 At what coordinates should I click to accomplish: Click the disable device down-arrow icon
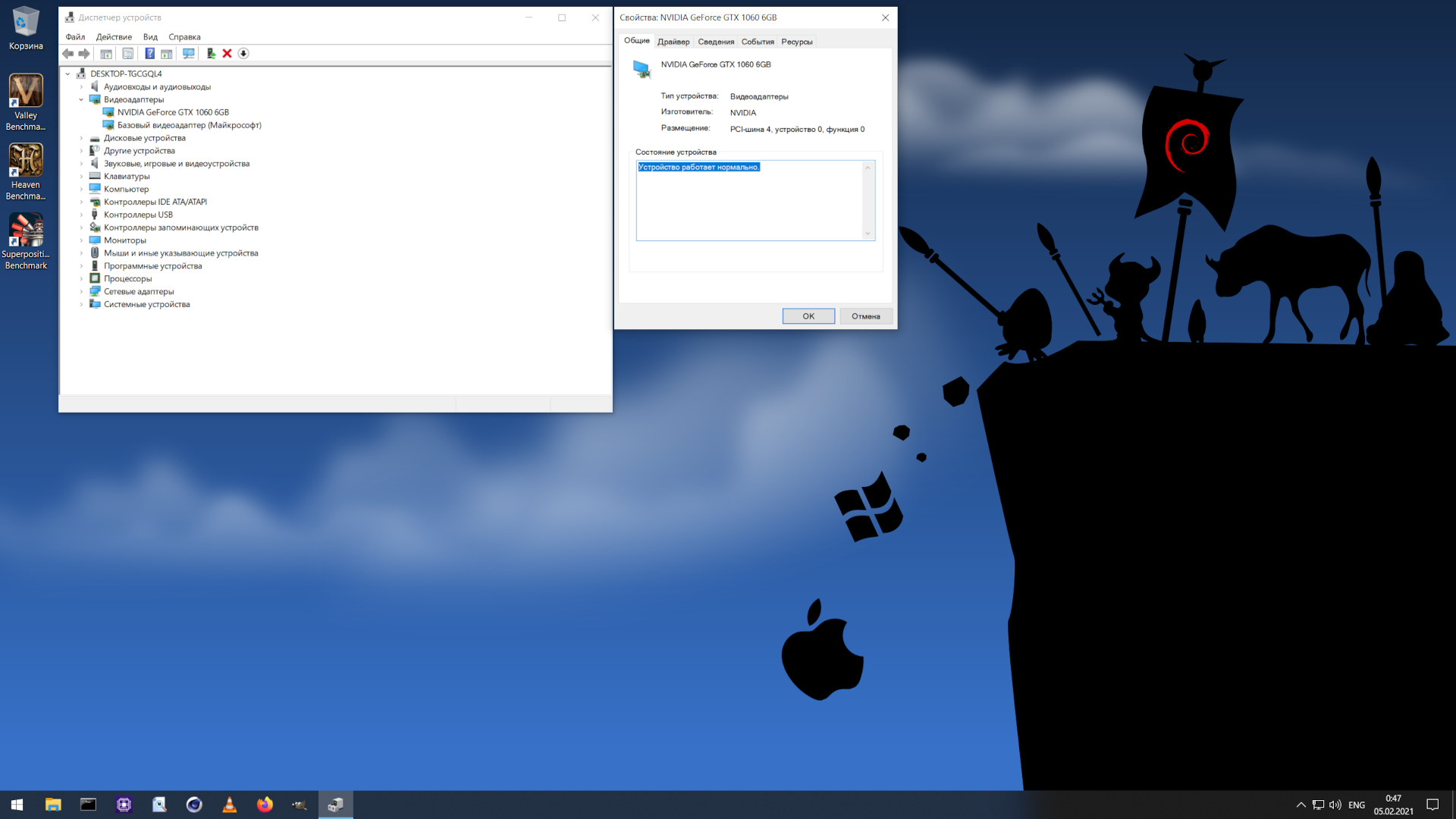coord(243,53)
